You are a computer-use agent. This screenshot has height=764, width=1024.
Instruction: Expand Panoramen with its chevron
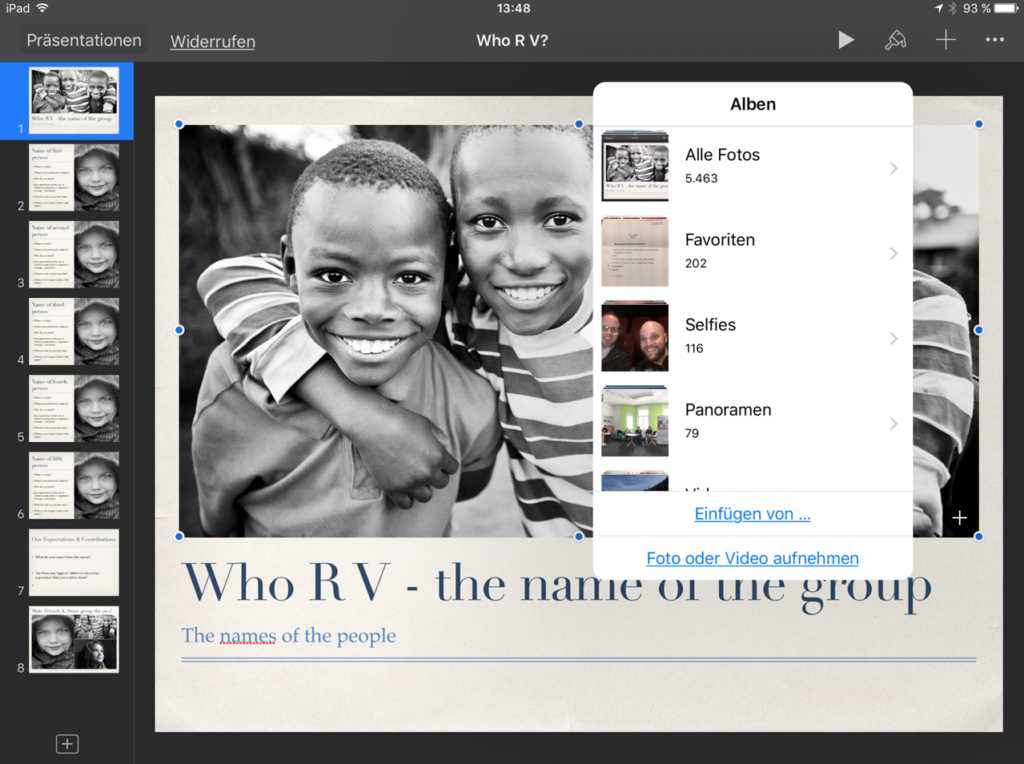coord(893,423)
